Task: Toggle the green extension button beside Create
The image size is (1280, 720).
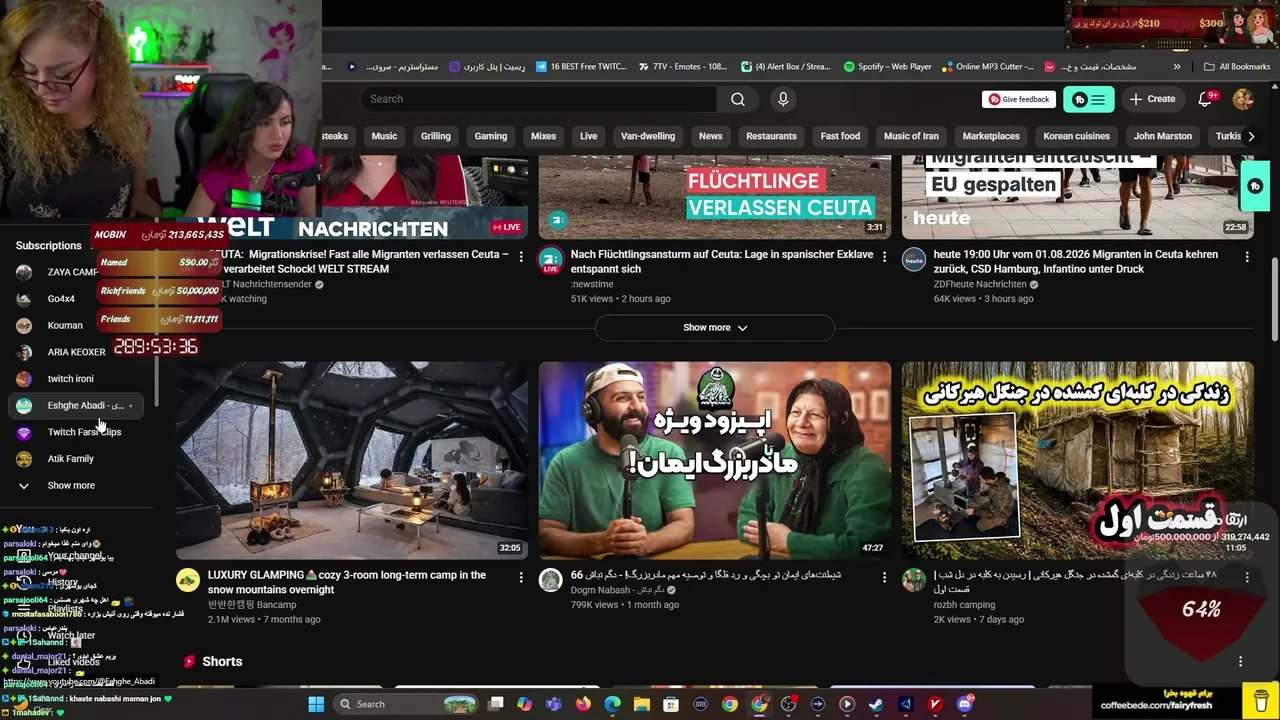Action: tap(1089, 99)
